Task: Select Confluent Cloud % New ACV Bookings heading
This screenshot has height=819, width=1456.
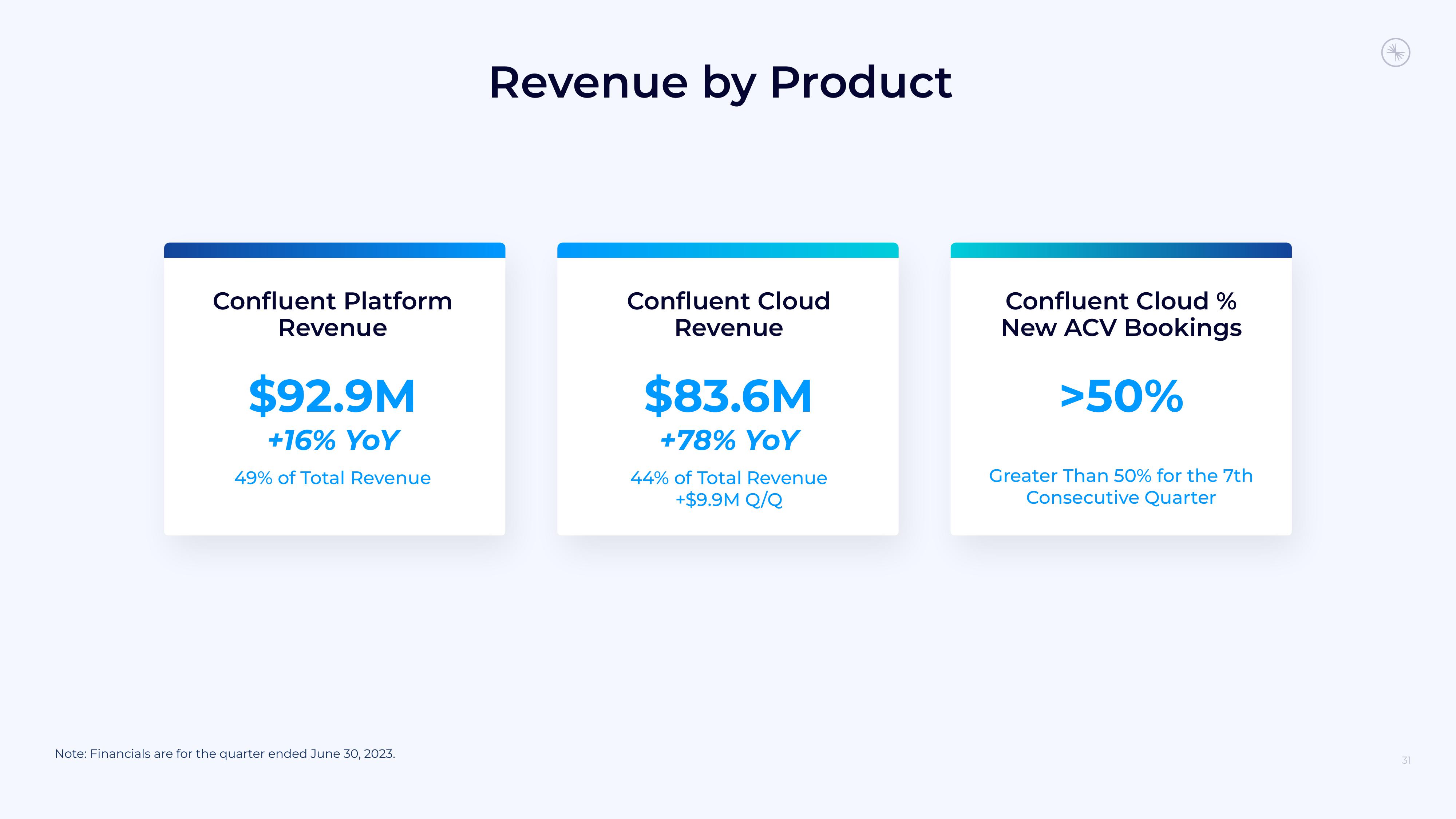Action: click(1121, 314)
